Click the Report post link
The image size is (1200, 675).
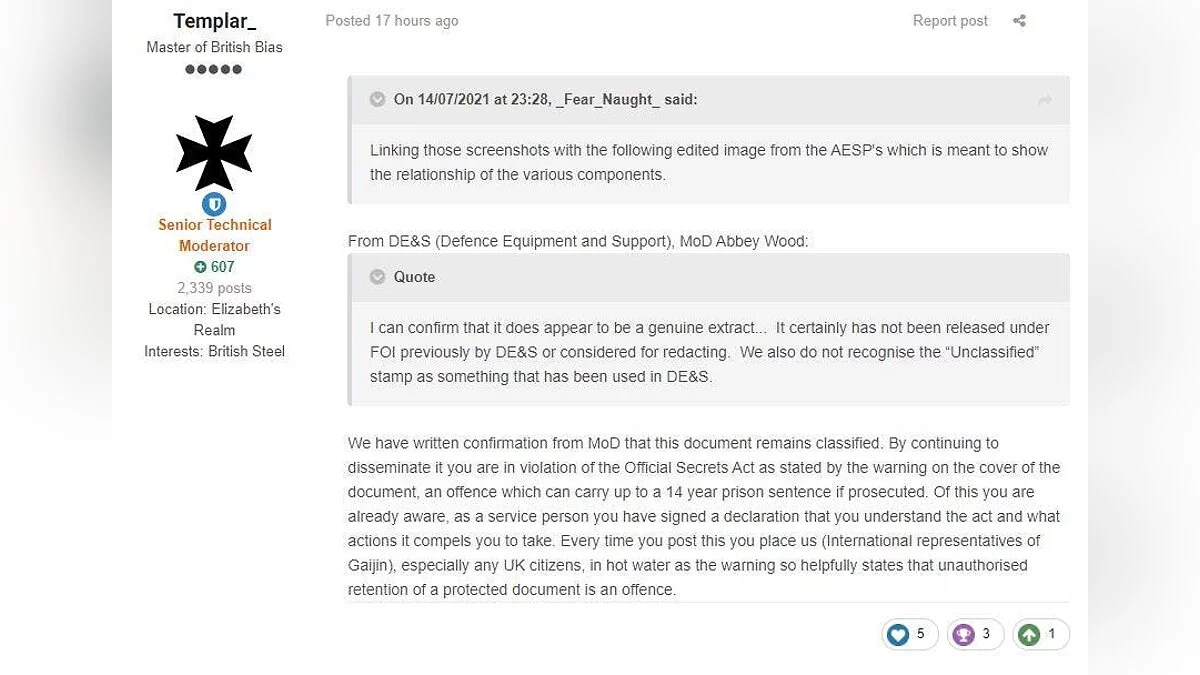pos(950,21)
